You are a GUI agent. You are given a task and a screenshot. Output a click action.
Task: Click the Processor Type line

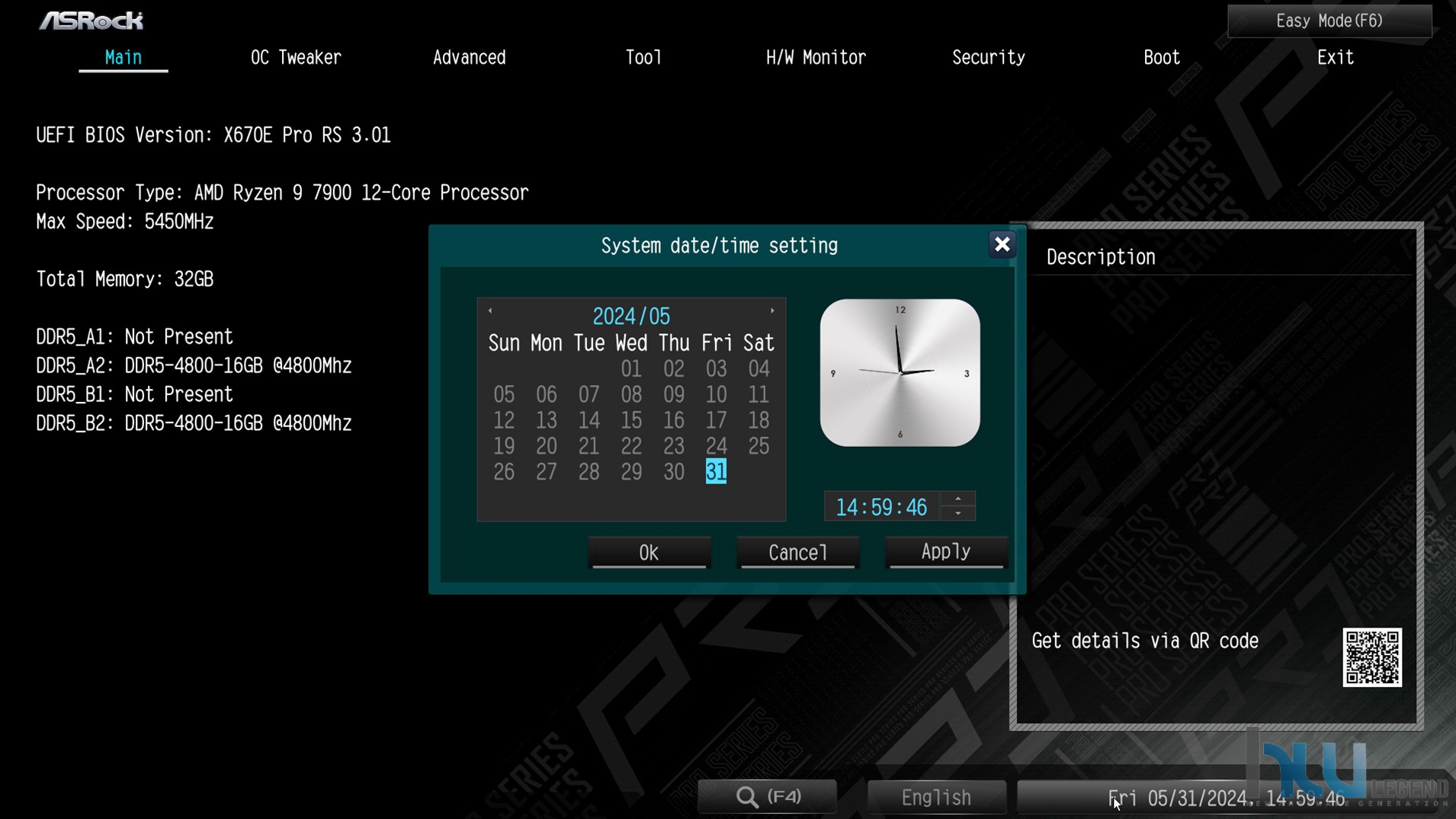282,193
